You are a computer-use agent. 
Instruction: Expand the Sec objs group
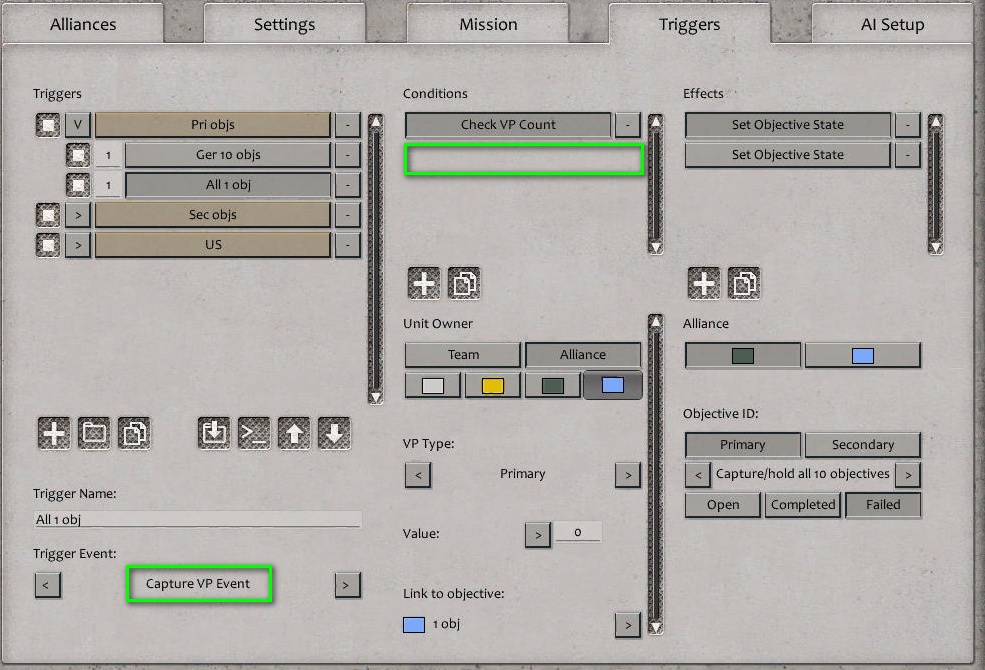[x=78, y=215]
